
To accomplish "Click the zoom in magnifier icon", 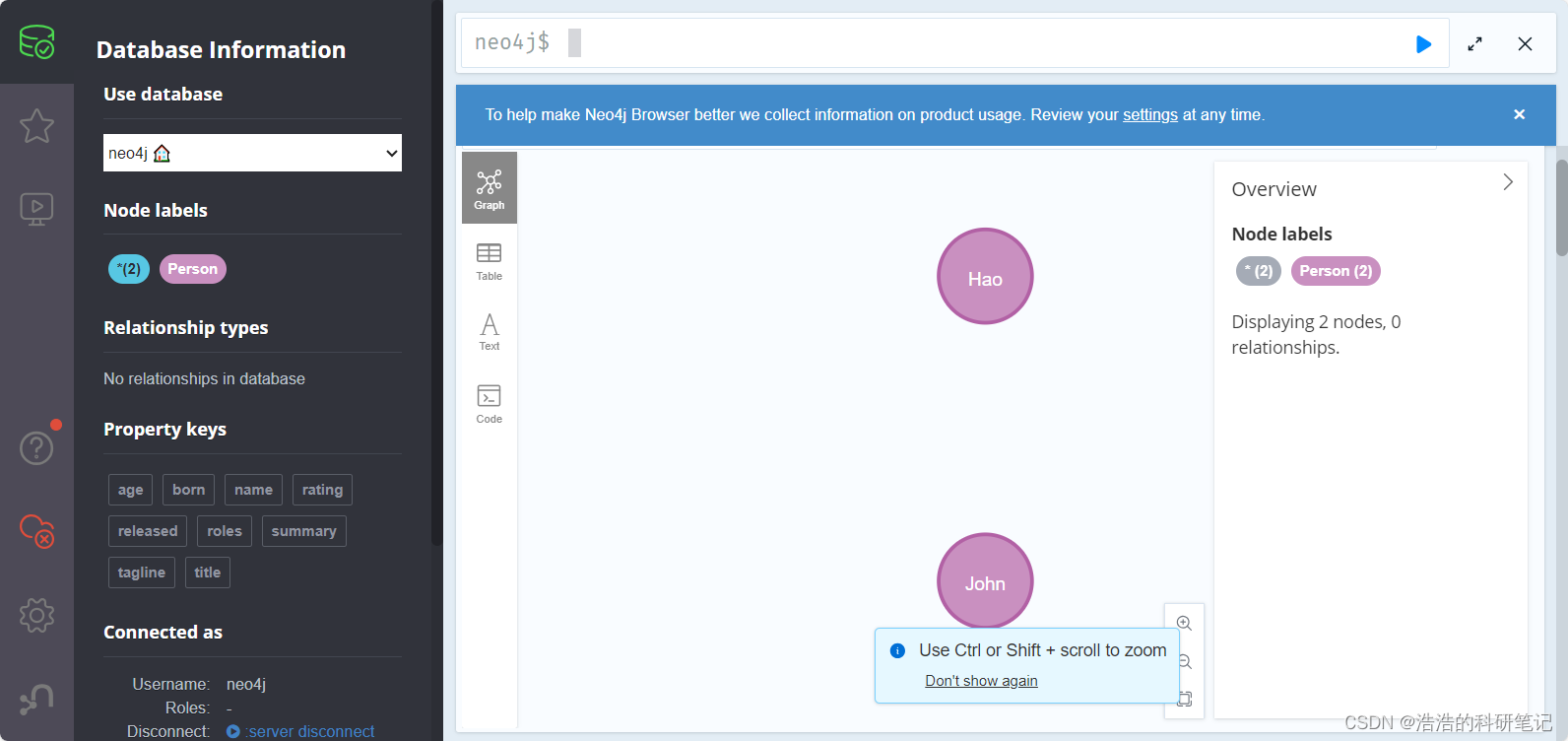I will 1185,624.
